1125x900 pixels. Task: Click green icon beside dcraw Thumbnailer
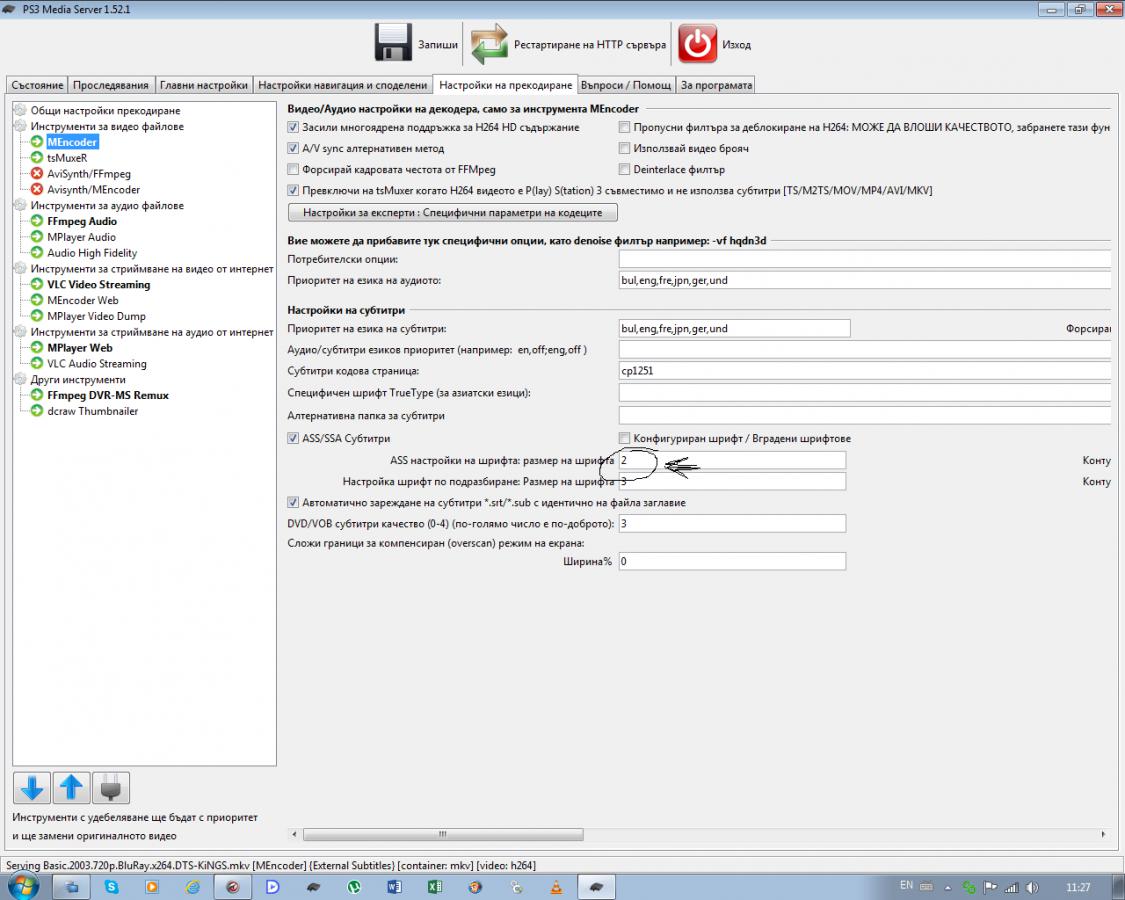37,411
